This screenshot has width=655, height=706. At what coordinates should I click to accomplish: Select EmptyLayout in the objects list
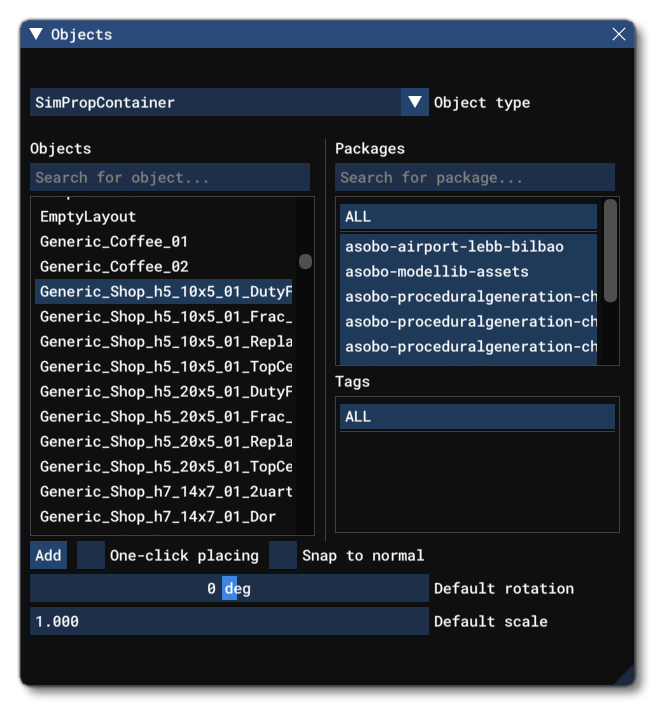(x=163, y=217)
